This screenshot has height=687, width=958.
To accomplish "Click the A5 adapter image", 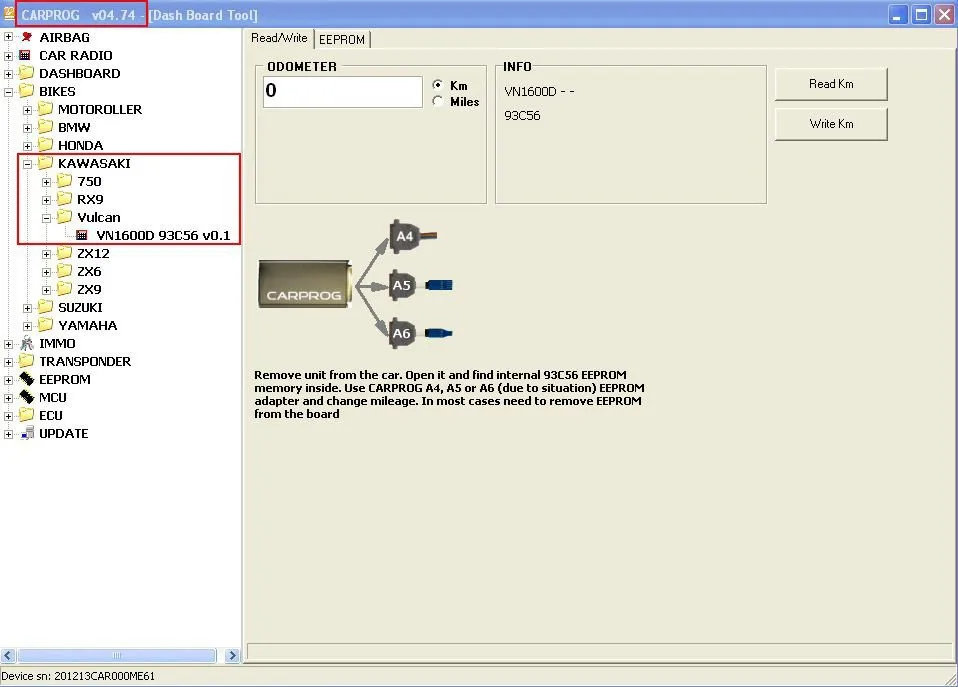I will (x=420, y=285).
